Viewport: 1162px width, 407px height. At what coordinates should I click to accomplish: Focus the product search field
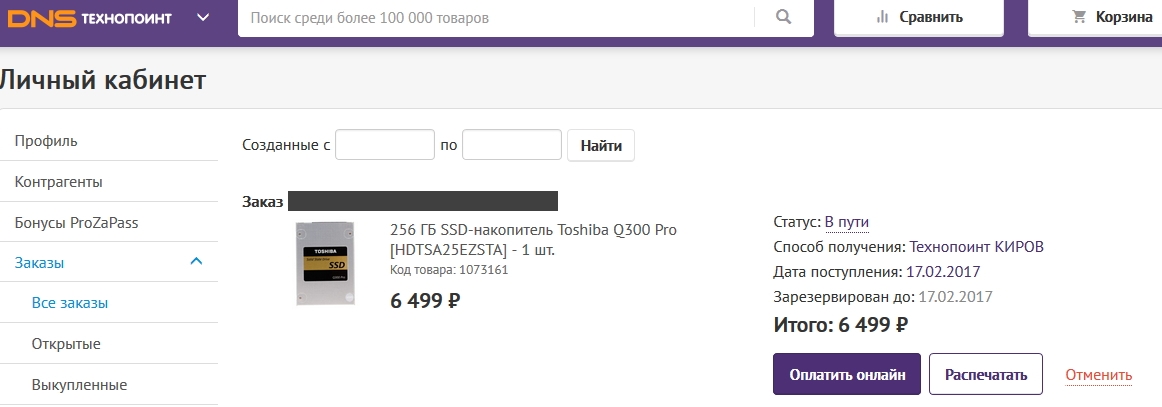[x=495, y=17]
